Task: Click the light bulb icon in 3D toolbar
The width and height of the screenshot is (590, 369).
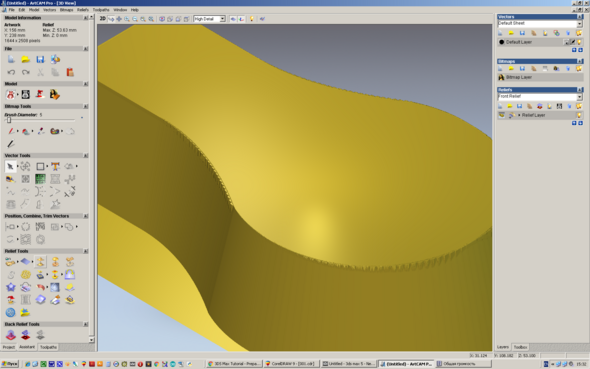Action: click(252, 19)
